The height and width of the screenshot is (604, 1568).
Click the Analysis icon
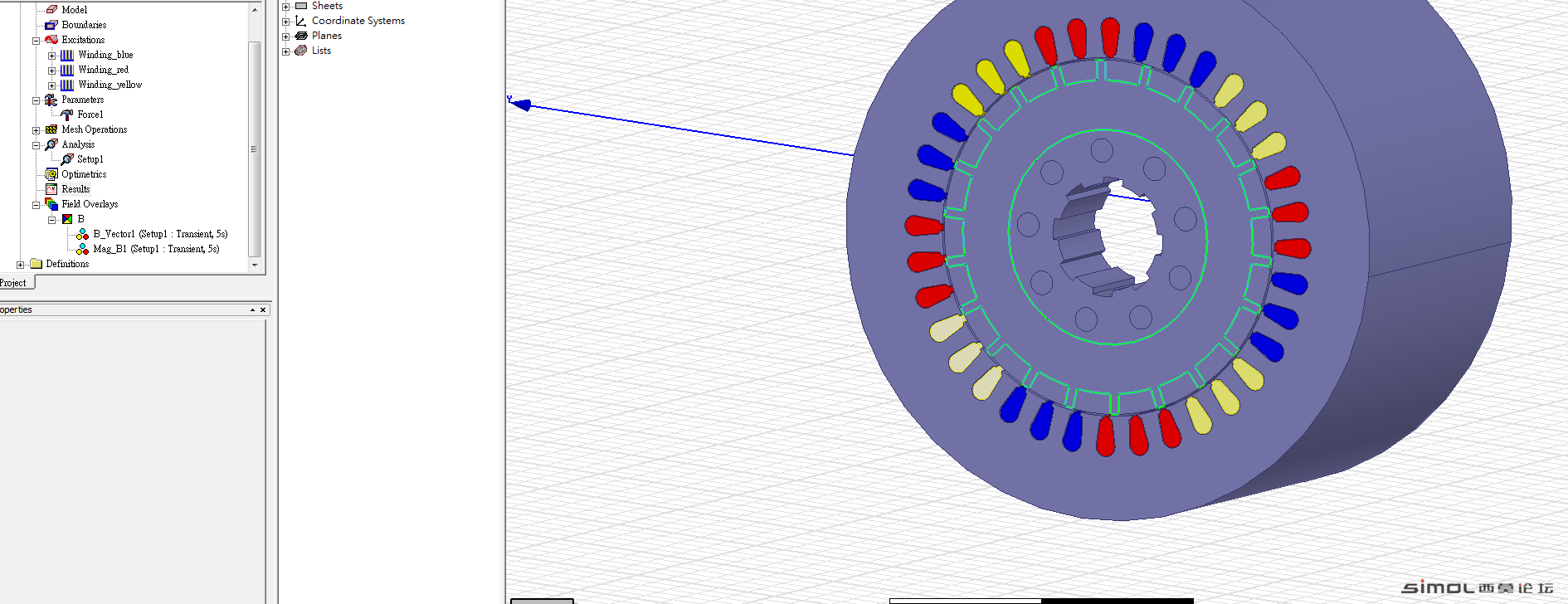[x=51, y=144]
